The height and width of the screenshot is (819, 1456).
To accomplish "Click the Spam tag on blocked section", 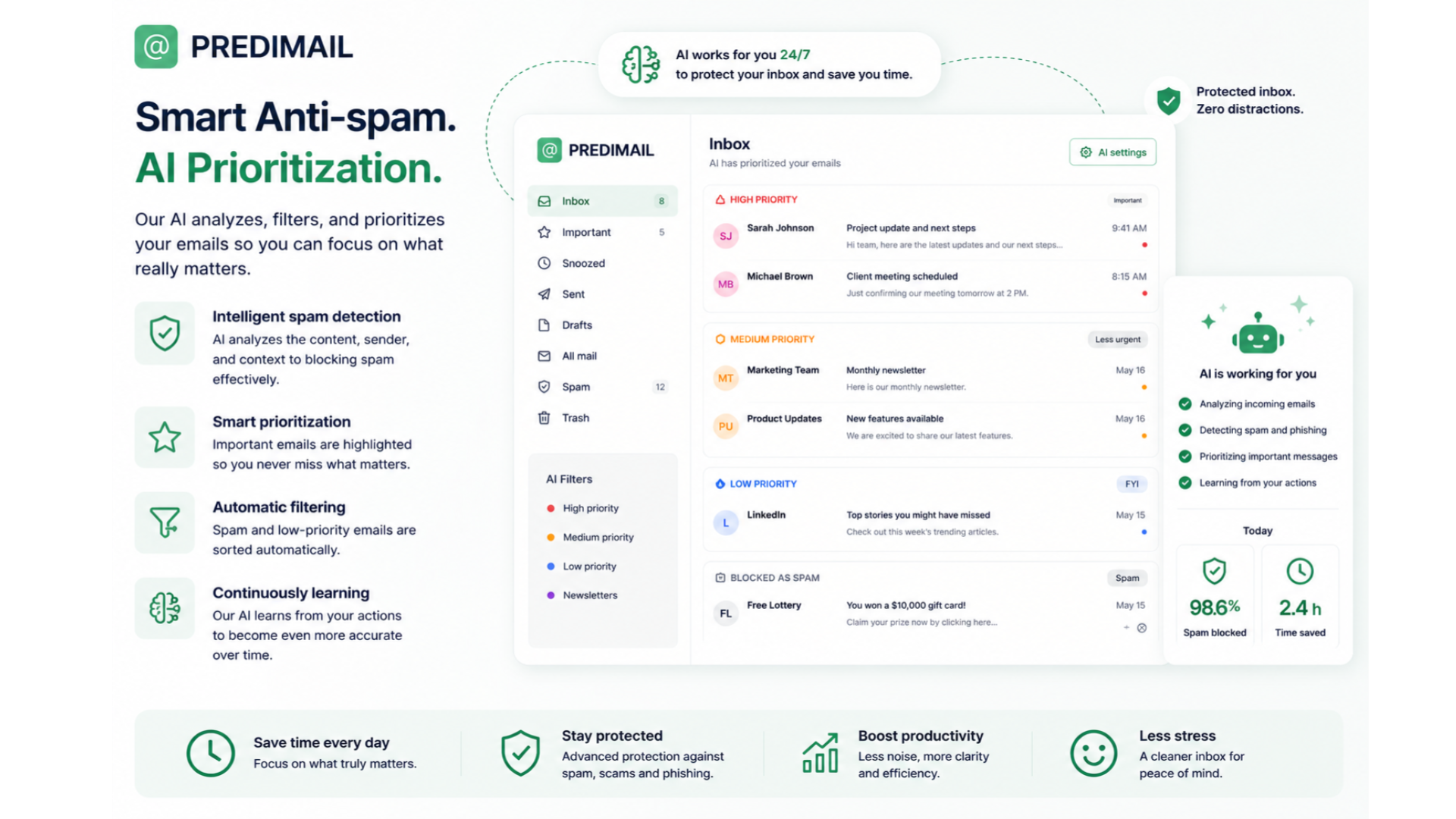I will 1127,578.
